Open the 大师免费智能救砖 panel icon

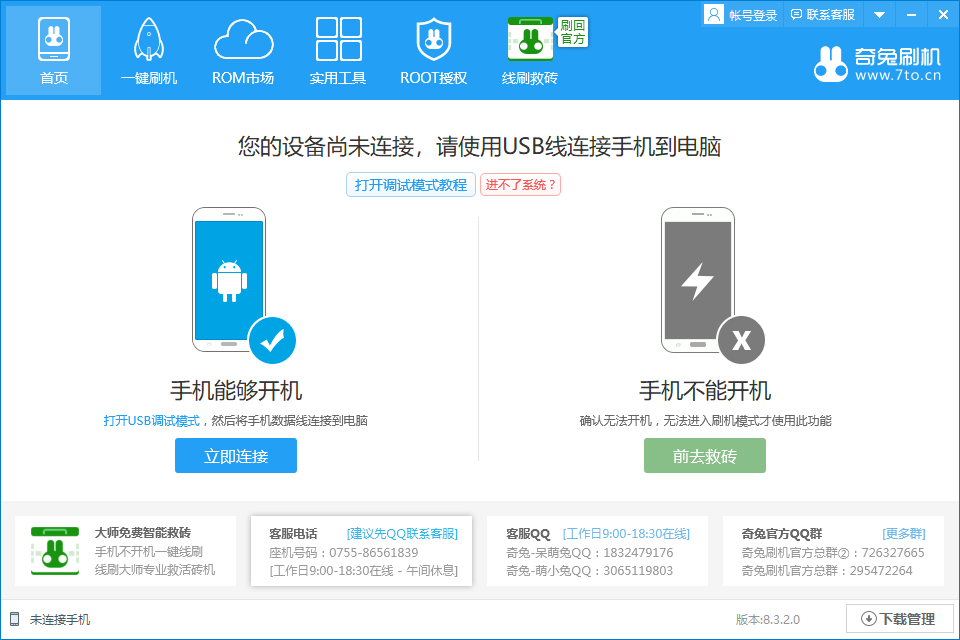pyautogui.click(x=55, y=551)
